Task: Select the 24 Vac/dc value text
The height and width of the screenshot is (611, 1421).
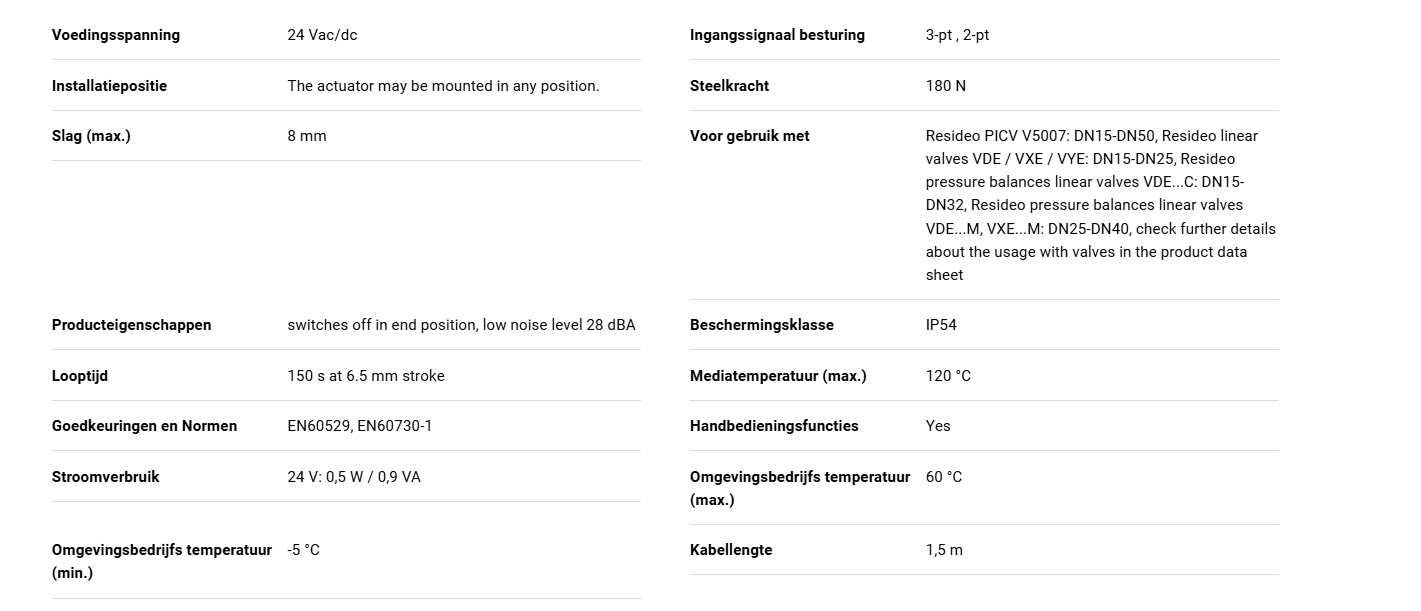Action: [322, 35]
